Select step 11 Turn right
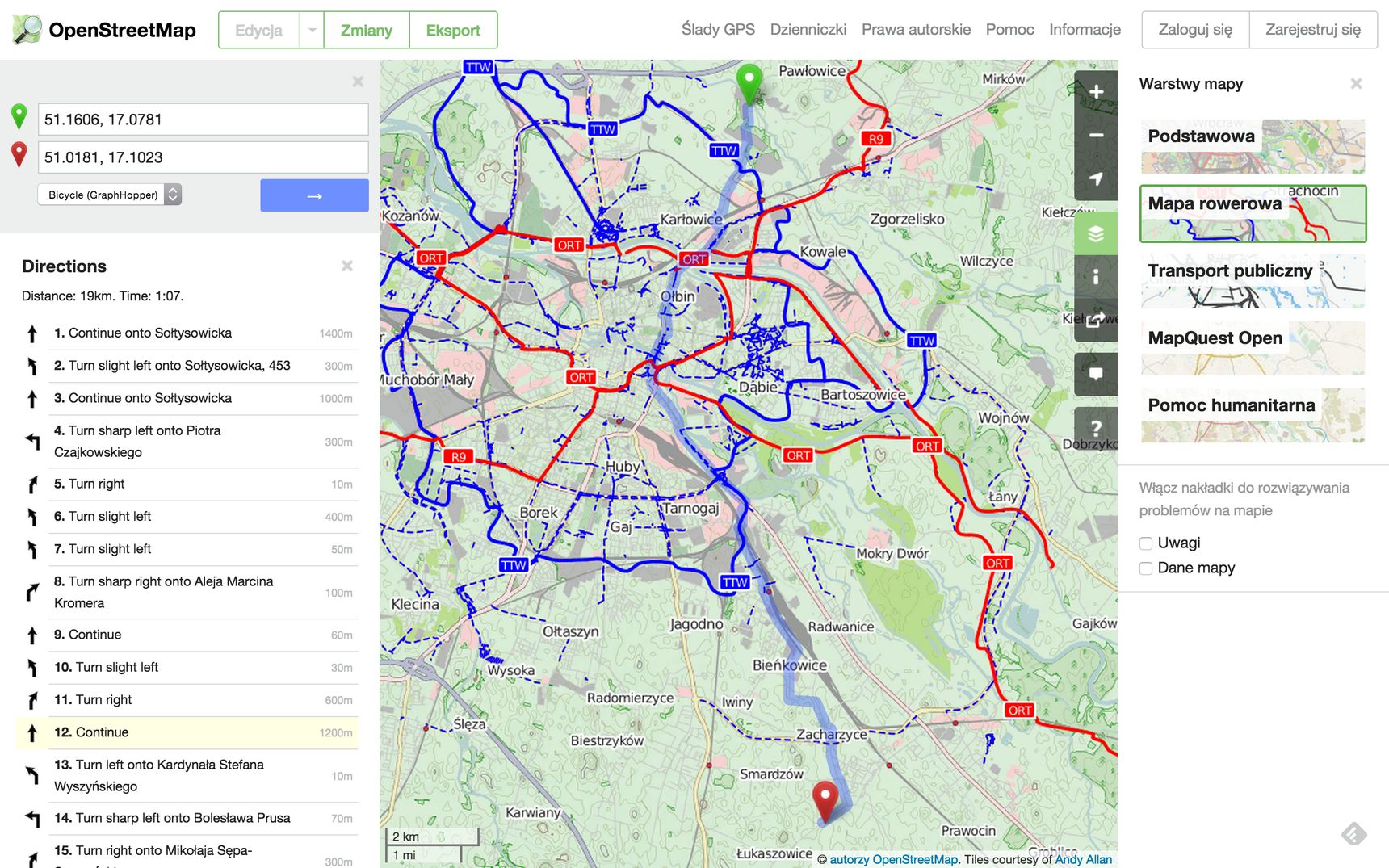Viewport: 1389px width, 868px height. (187, 700)
